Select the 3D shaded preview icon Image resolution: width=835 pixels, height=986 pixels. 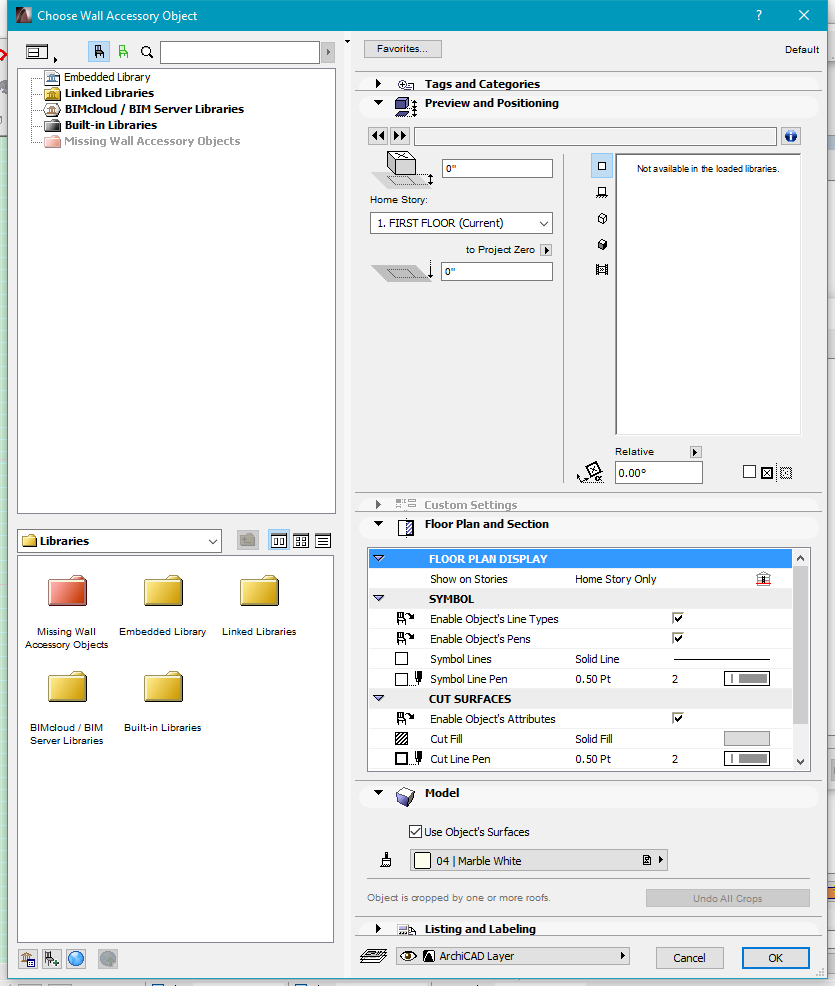(602, 244)
